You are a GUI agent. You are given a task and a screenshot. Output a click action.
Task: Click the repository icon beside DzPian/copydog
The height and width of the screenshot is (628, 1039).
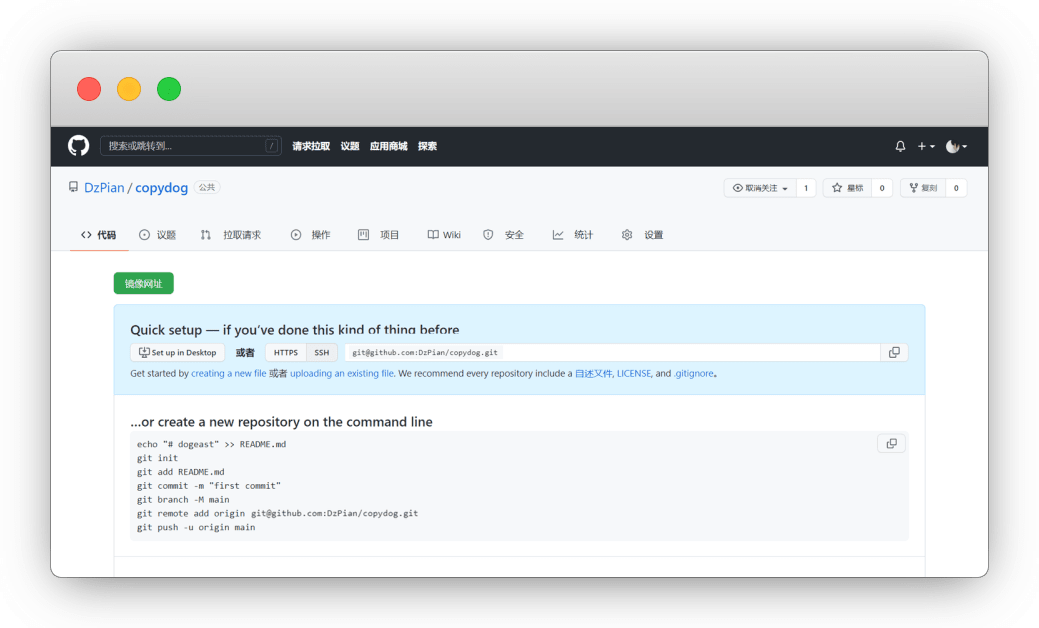point(72,187)
